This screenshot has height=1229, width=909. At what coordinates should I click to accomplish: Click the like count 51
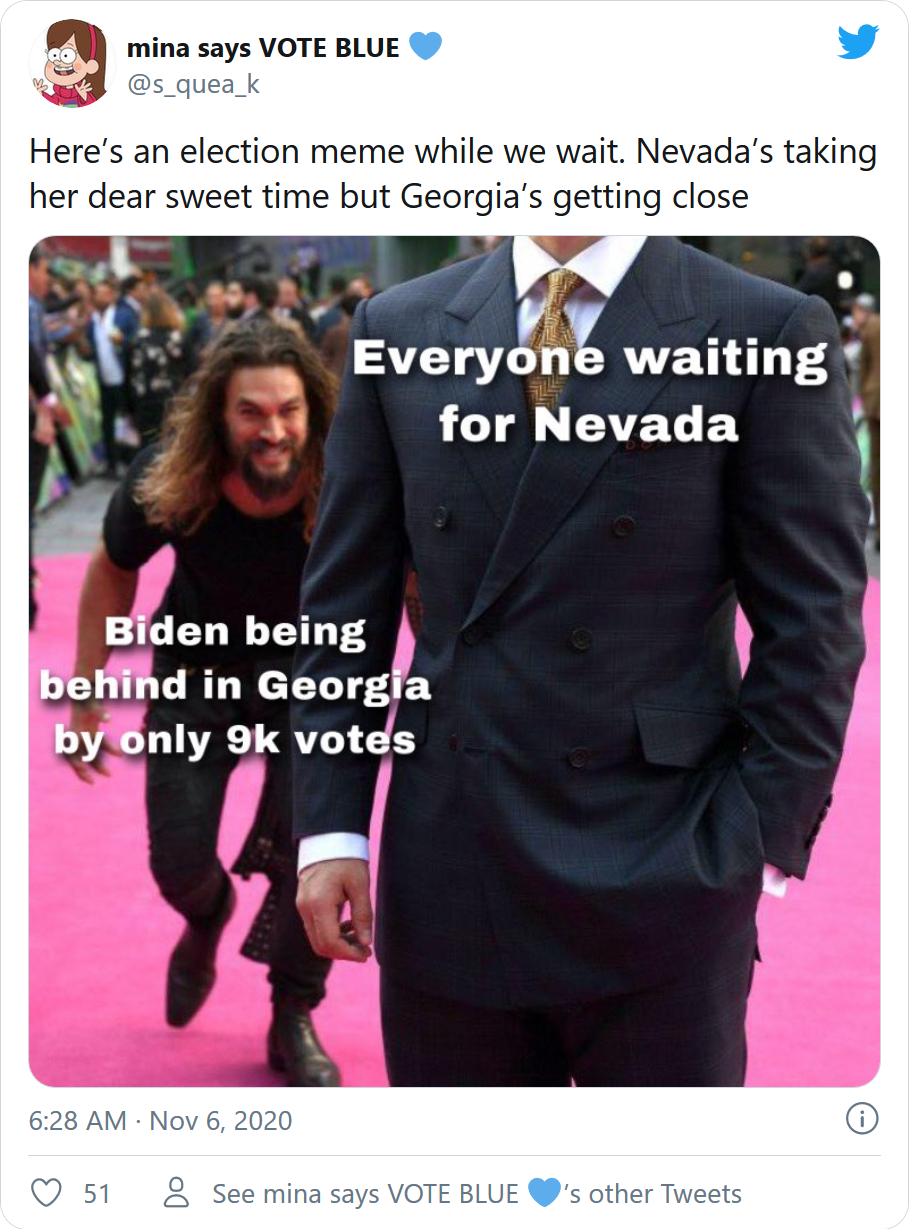pos(96,1193)
